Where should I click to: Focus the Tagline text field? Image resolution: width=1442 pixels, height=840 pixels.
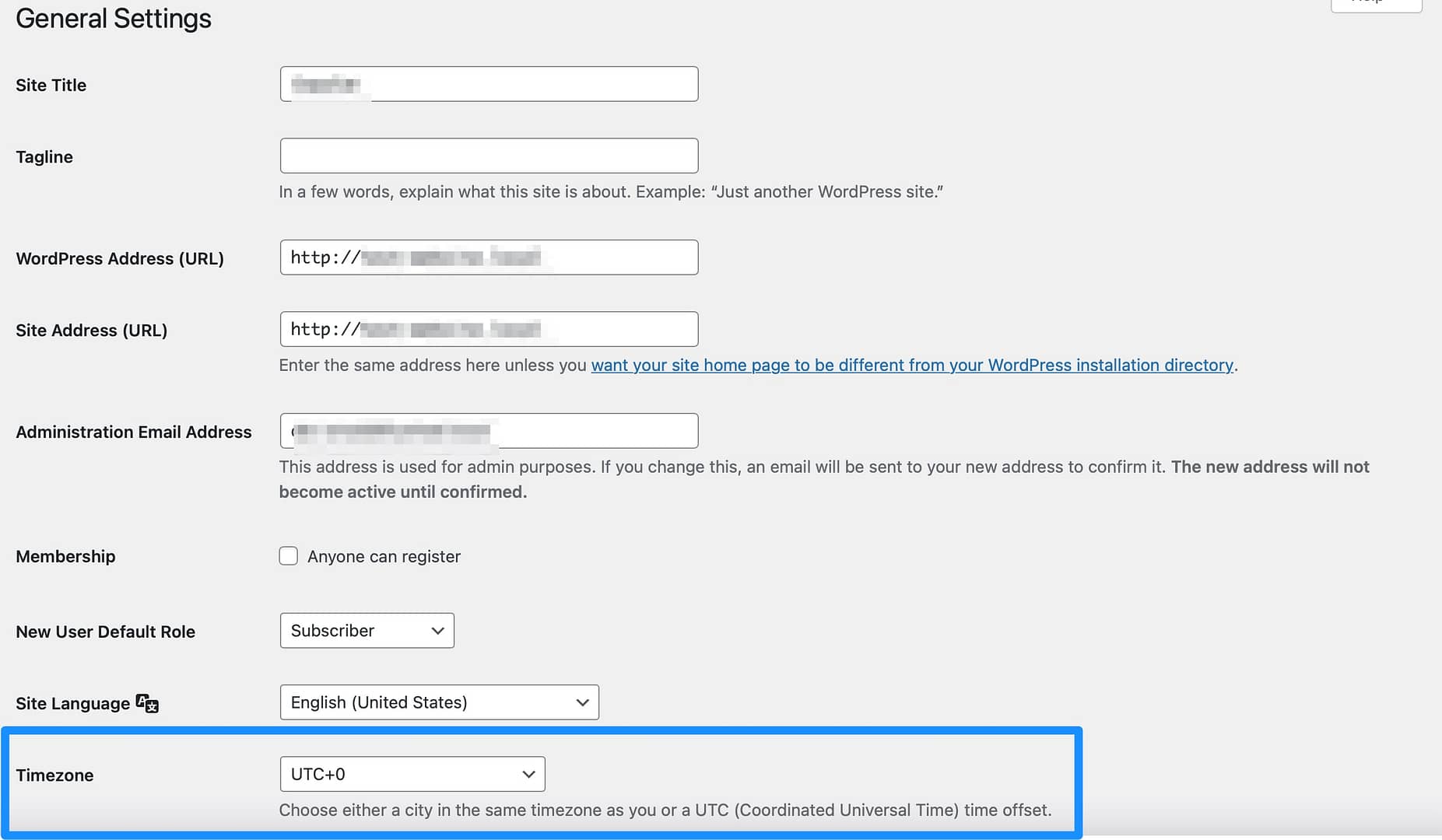[x=489, y=156]
